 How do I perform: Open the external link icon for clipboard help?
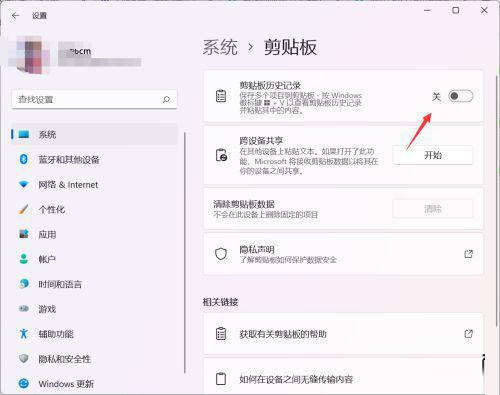(x=468, y=334)
